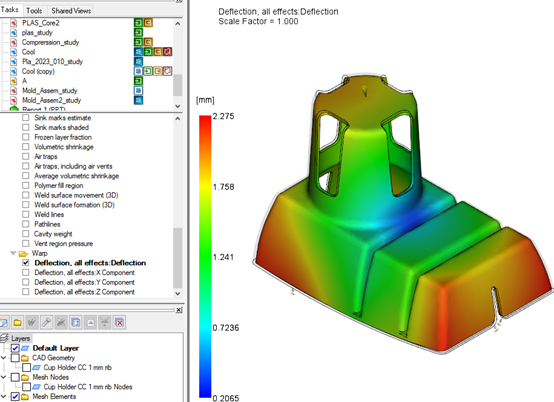The image size is (554, 402).
Task: Click pale red Warp icon on Cool (copy) row
Action: [167, 71]
